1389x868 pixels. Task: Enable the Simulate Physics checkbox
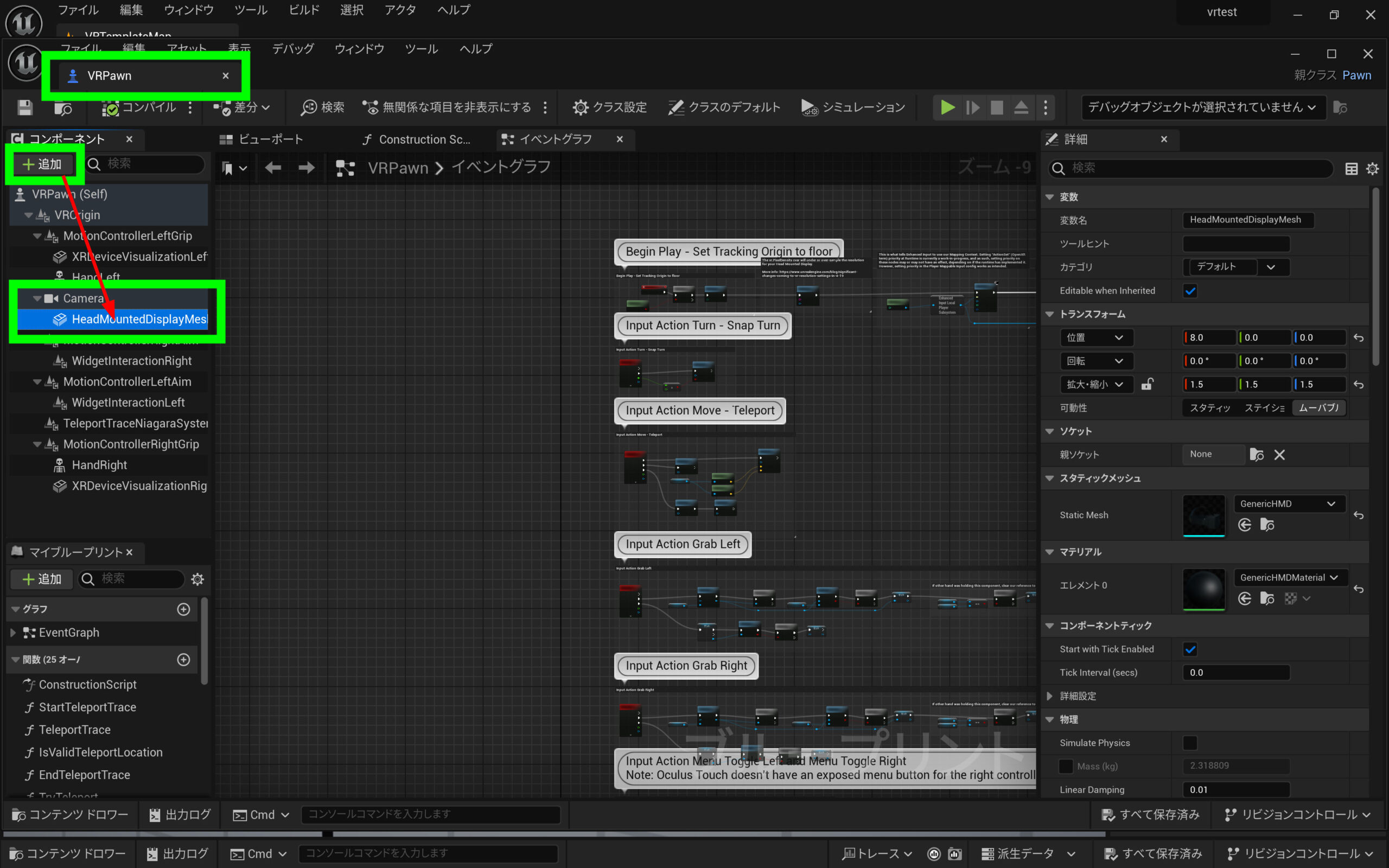click(1190, 743)
